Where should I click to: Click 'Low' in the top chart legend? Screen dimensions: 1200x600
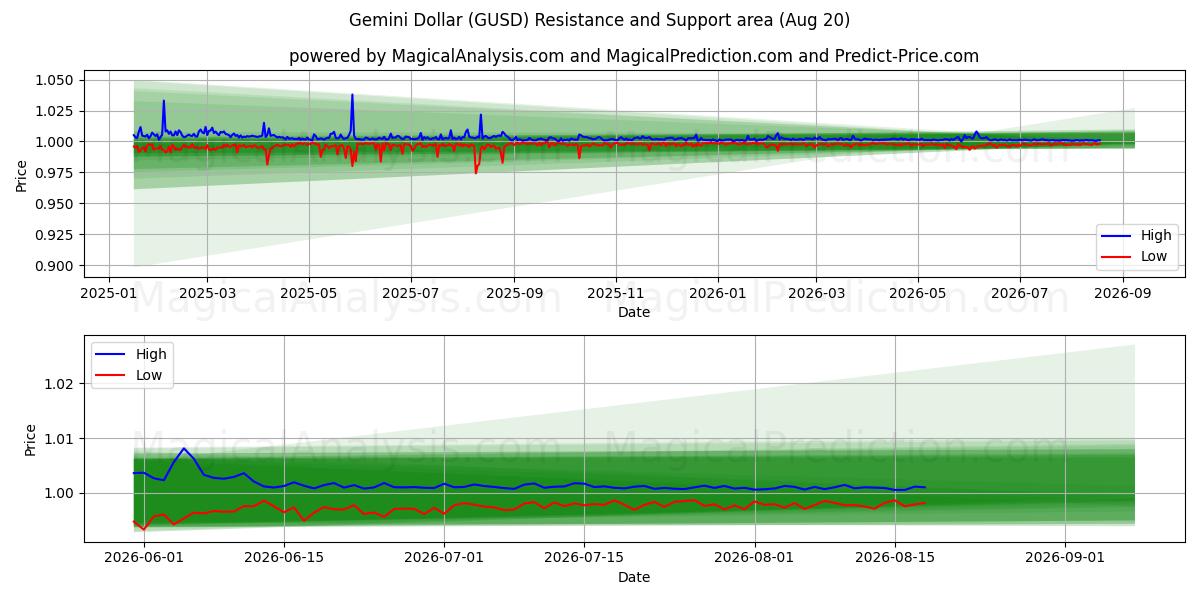pos(1154,256)
